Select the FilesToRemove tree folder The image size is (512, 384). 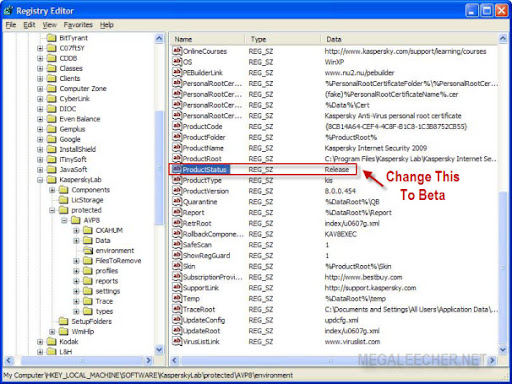coord(118,261)
